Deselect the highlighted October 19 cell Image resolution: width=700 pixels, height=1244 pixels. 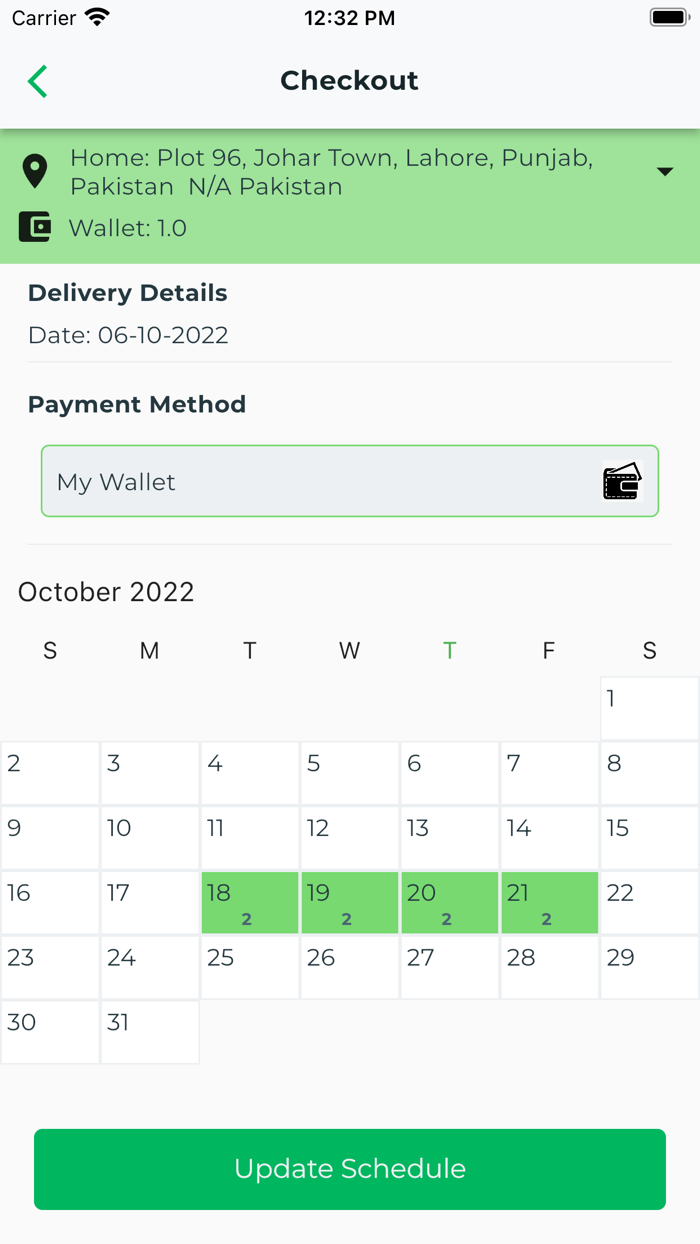coord(349,903)
